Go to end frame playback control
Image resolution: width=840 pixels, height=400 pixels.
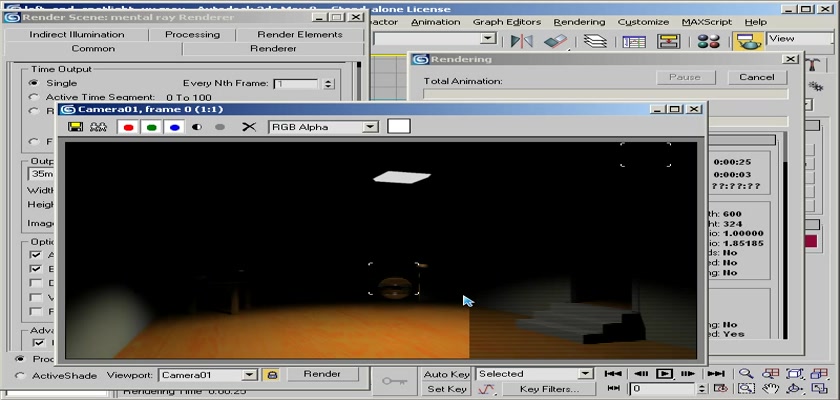pos(716,374)
